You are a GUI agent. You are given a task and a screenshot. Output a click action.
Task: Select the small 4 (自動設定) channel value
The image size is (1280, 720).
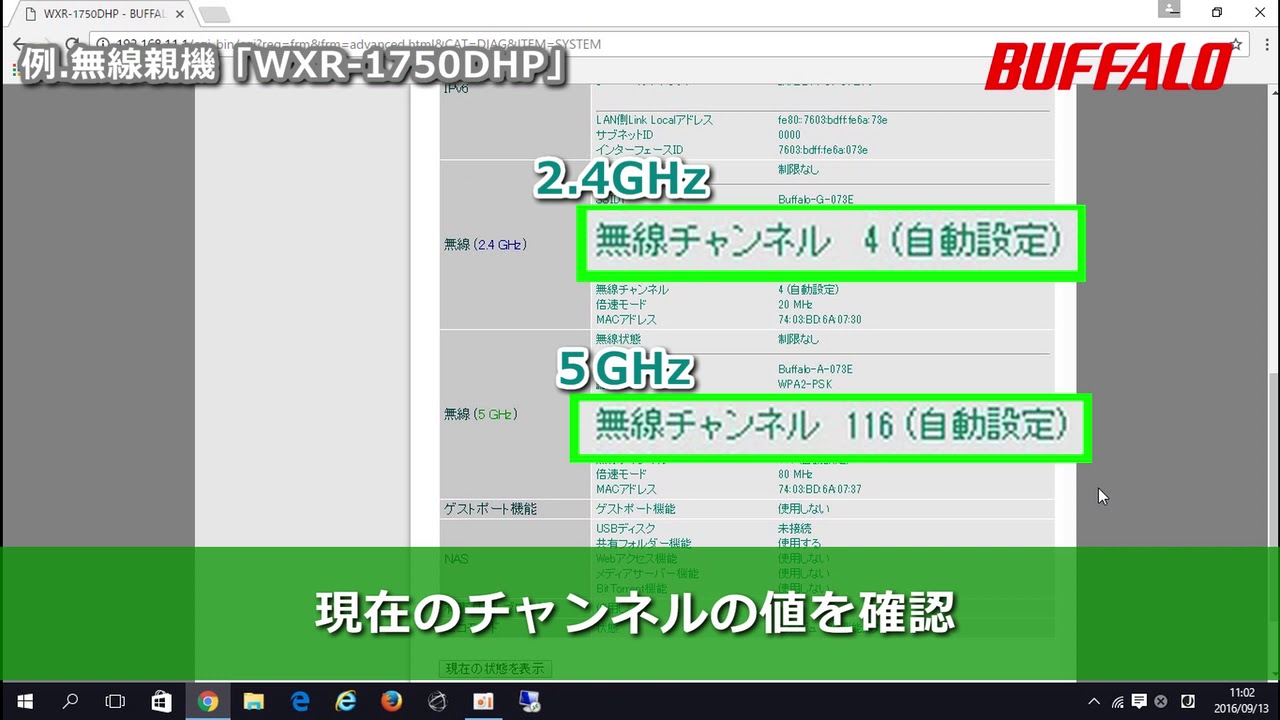pos(808,289)
